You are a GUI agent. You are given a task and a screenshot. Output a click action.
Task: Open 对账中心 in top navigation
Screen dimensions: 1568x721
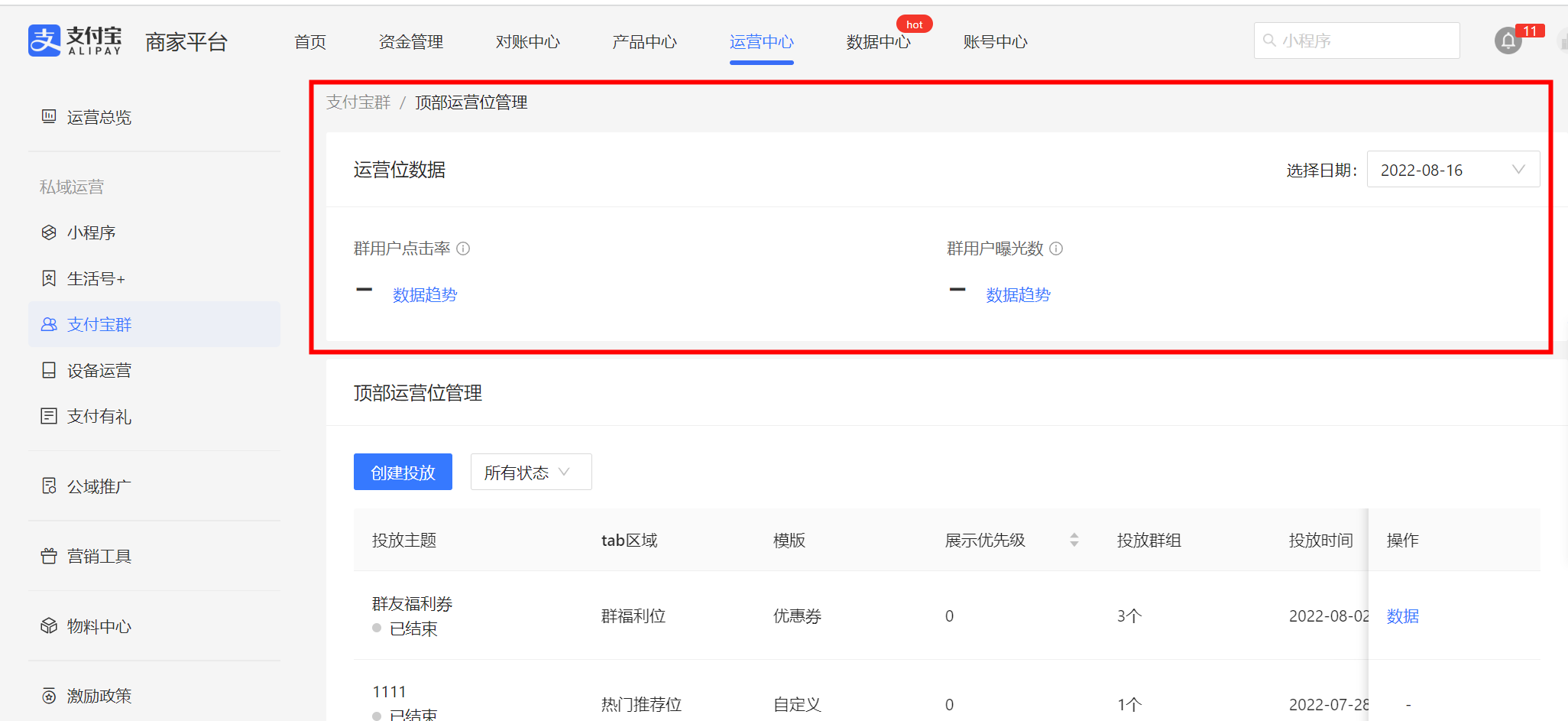(528, 42)
